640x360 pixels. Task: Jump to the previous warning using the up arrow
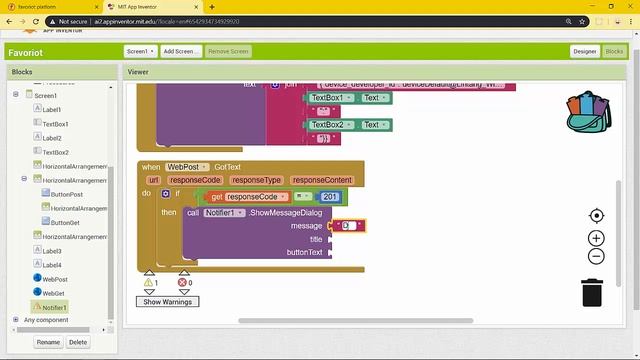pos(149,273)
